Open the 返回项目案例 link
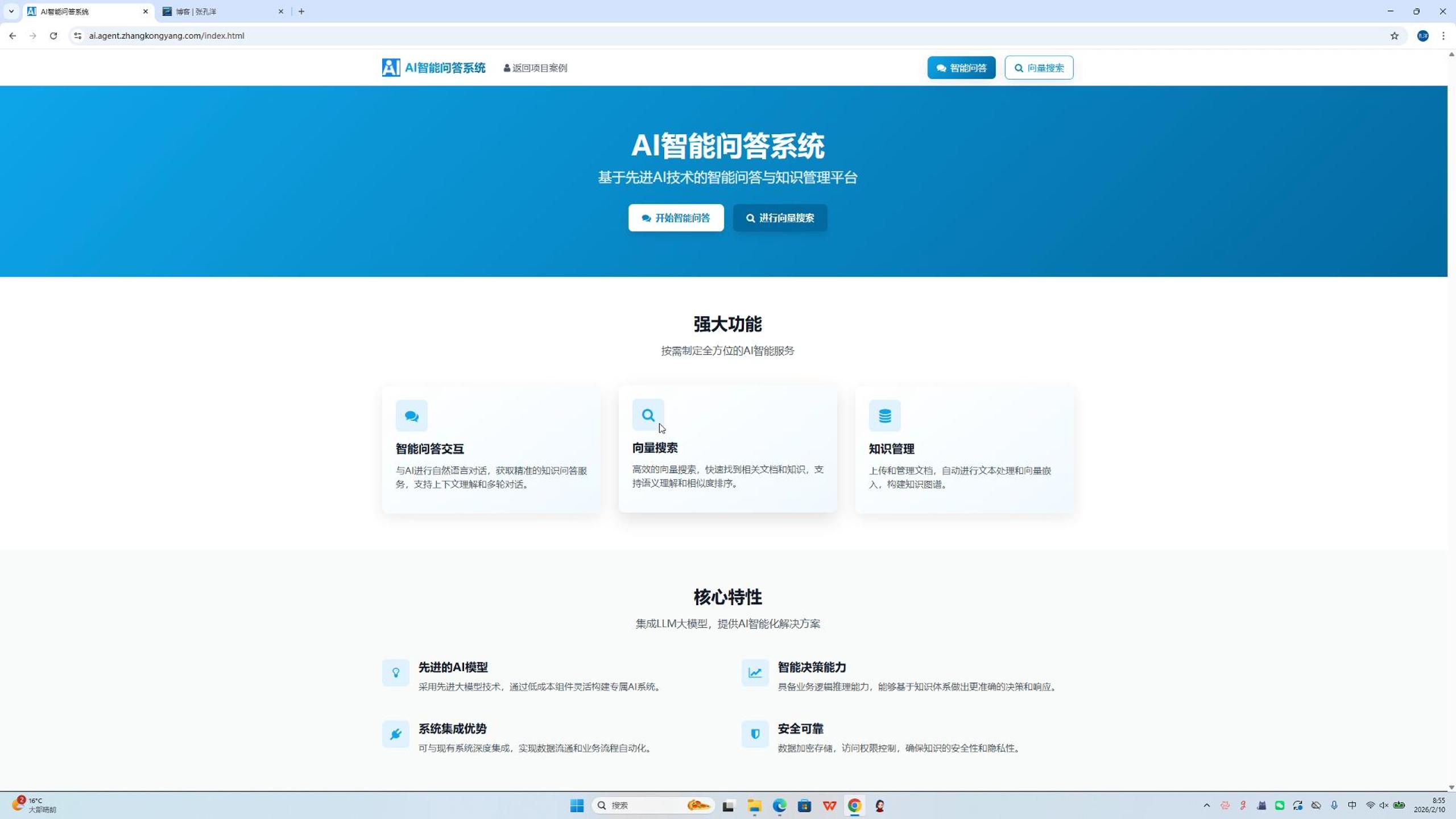Image resolution: width=1456 pixels, height=819 pixels. [535, 68]
